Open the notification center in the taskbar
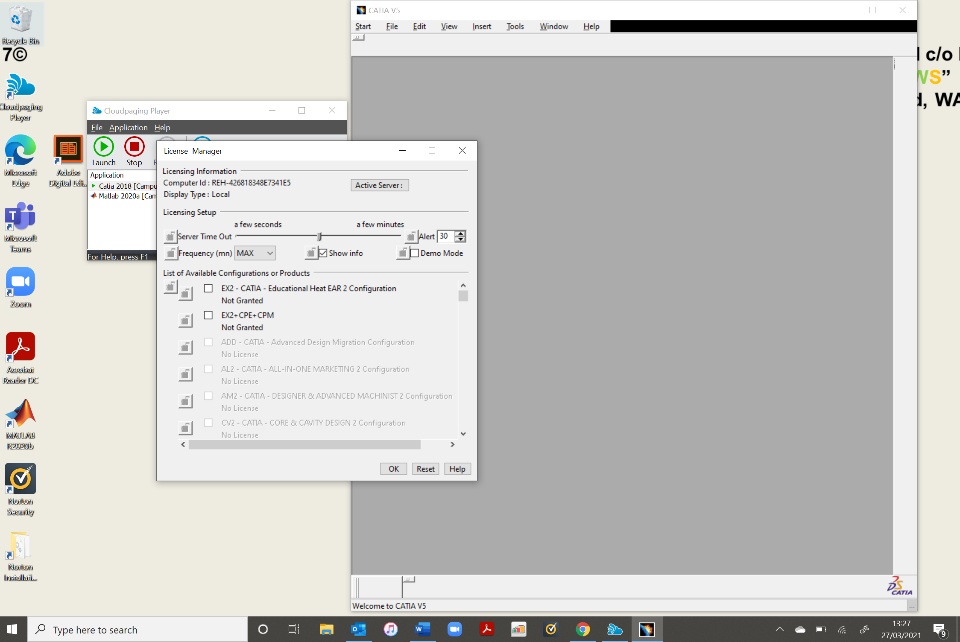This screenshot has height=642, width=960. point(940,629)
